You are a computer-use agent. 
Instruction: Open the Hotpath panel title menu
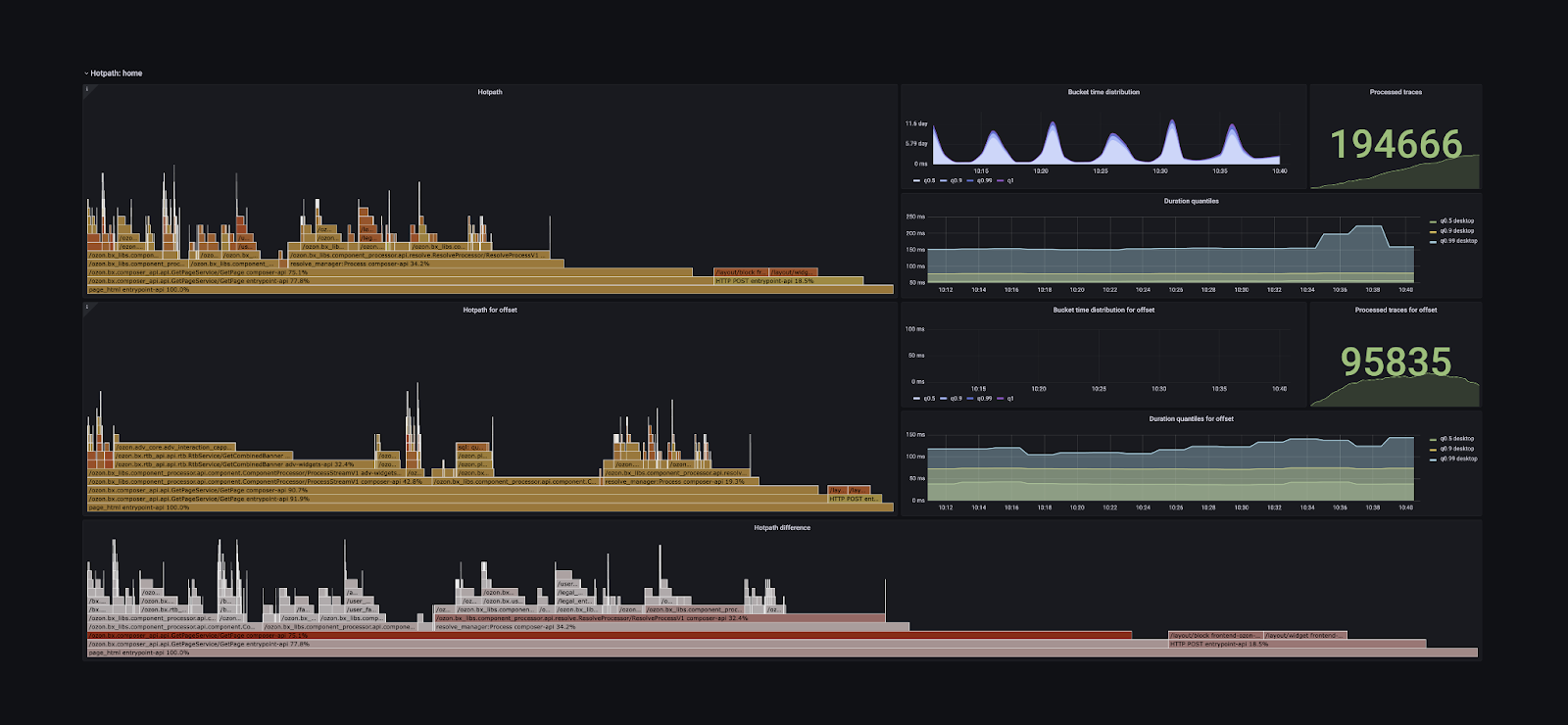[x=490, y=92]
